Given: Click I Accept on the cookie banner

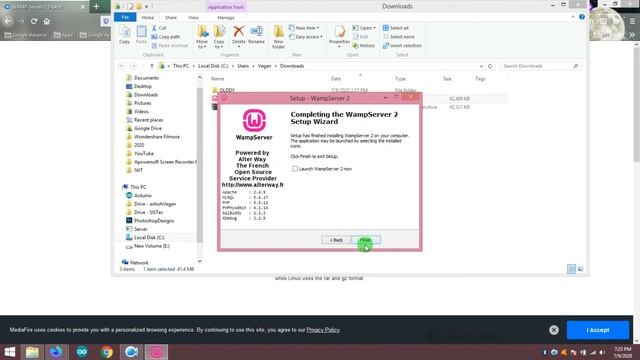Looking at the screenshot, I should click(x=598, y=330).
